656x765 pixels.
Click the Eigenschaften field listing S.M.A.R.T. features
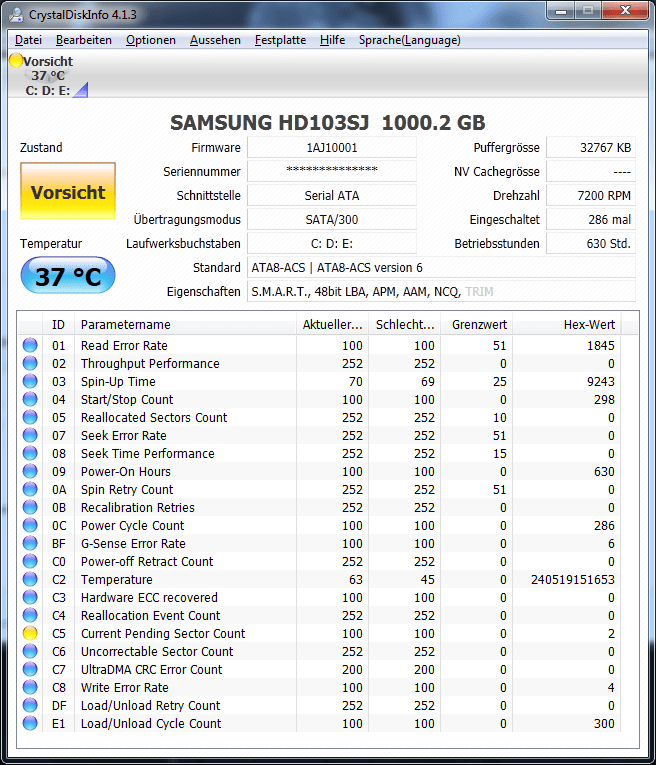[x=441, y=291]
